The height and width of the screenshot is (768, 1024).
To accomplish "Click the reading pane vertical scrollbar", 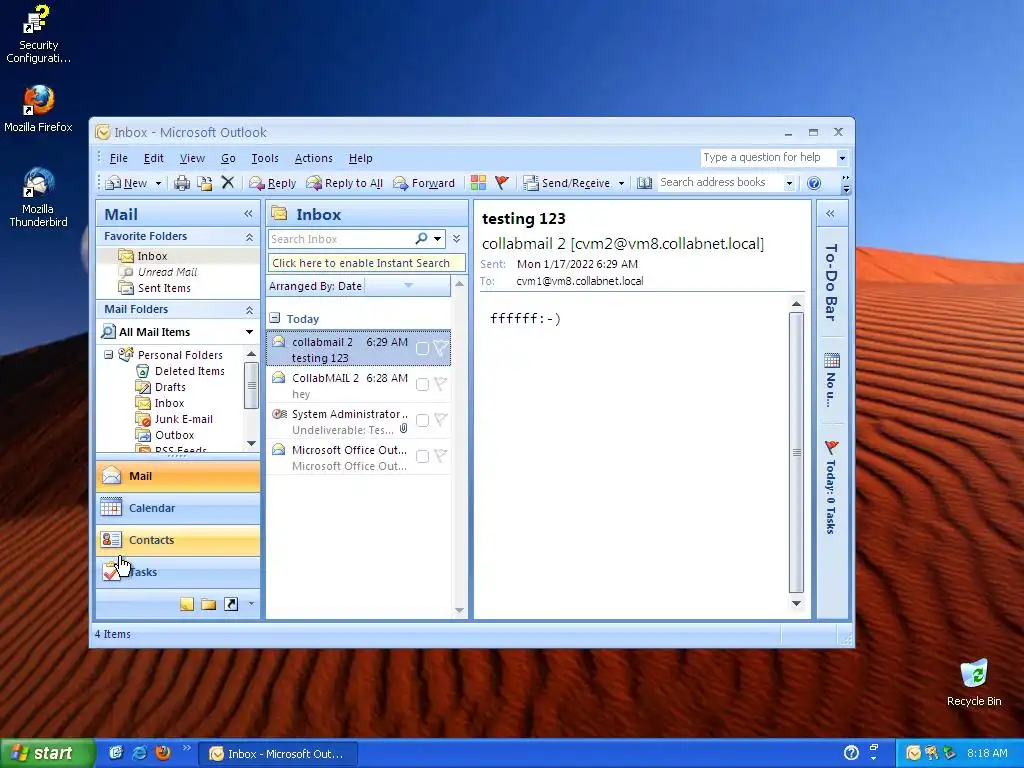I will click(x=796, y=452).
